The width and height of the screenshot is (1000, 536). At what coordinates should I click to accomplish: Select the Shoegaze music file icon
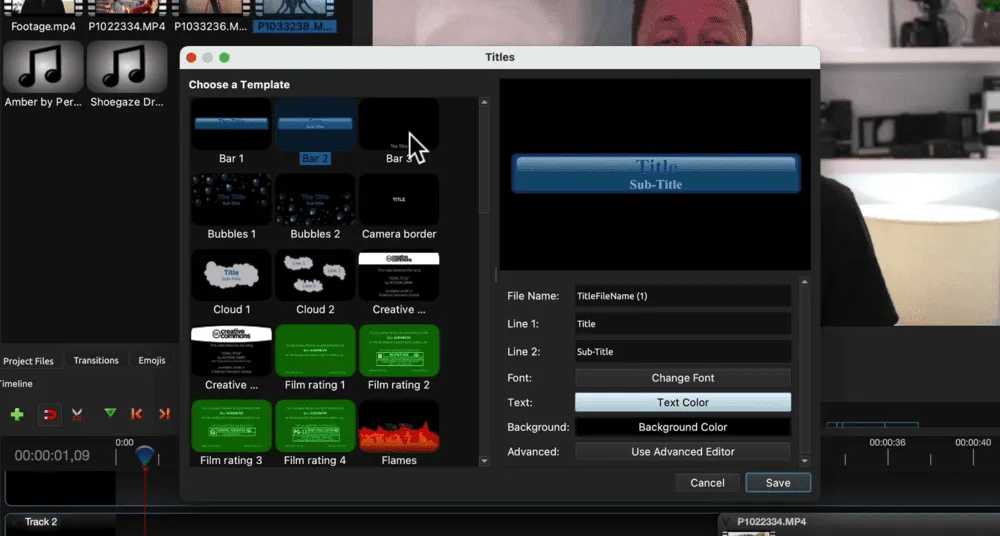[x=126, y=67]
